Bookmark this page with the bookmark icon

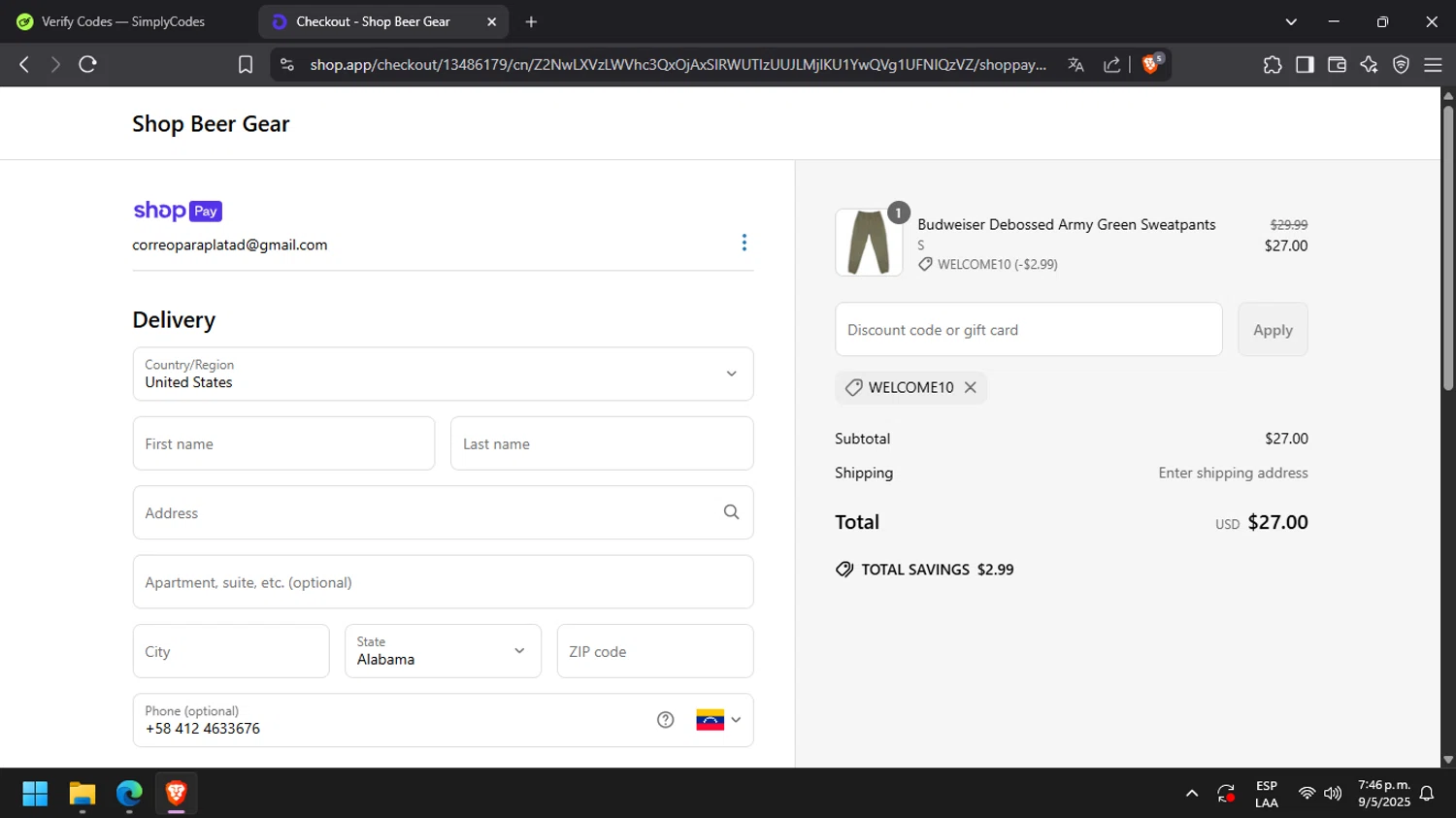click(x=246, y=64)
